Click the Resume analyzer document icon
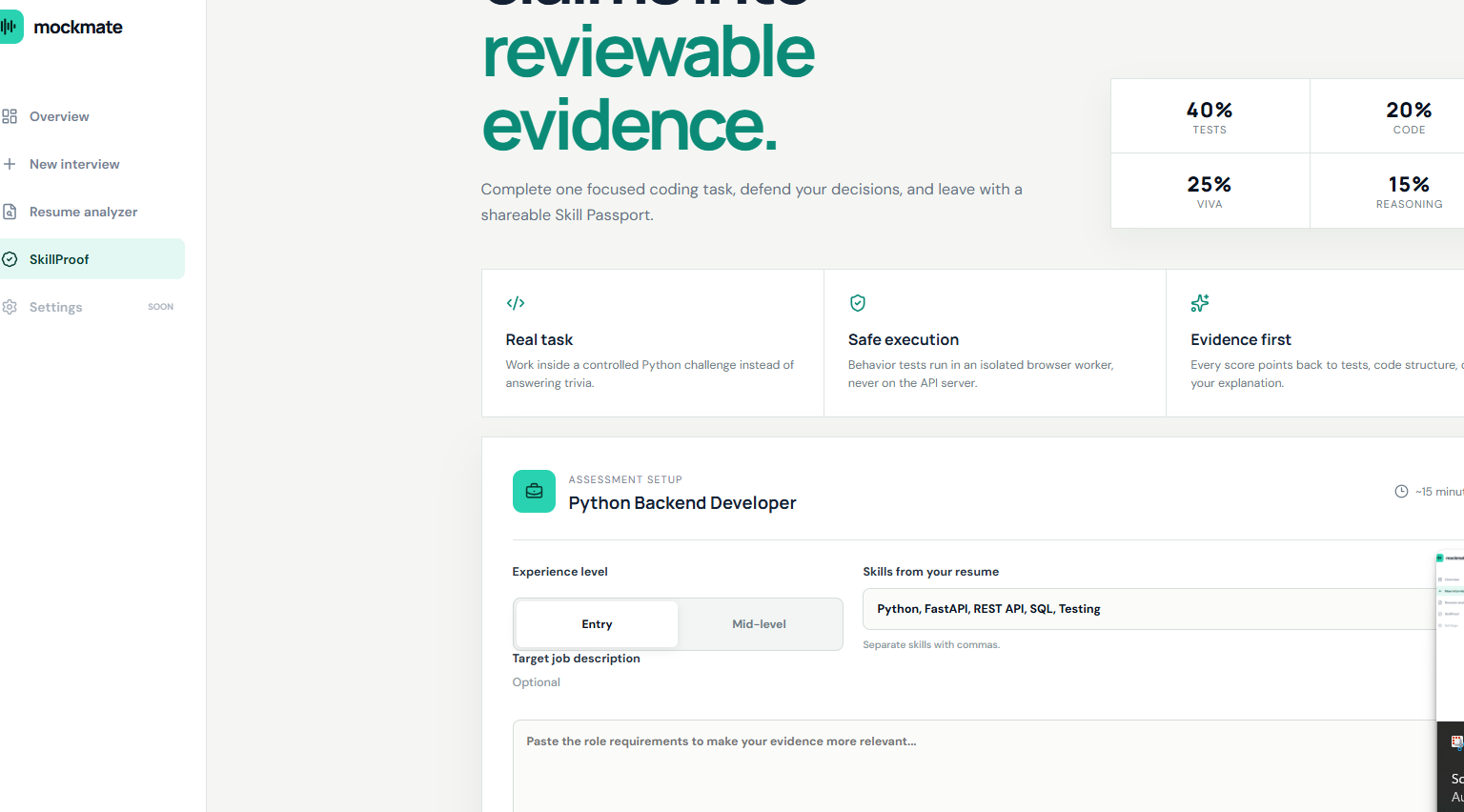Screen dimensions: 1464x812 pos(10,212)
